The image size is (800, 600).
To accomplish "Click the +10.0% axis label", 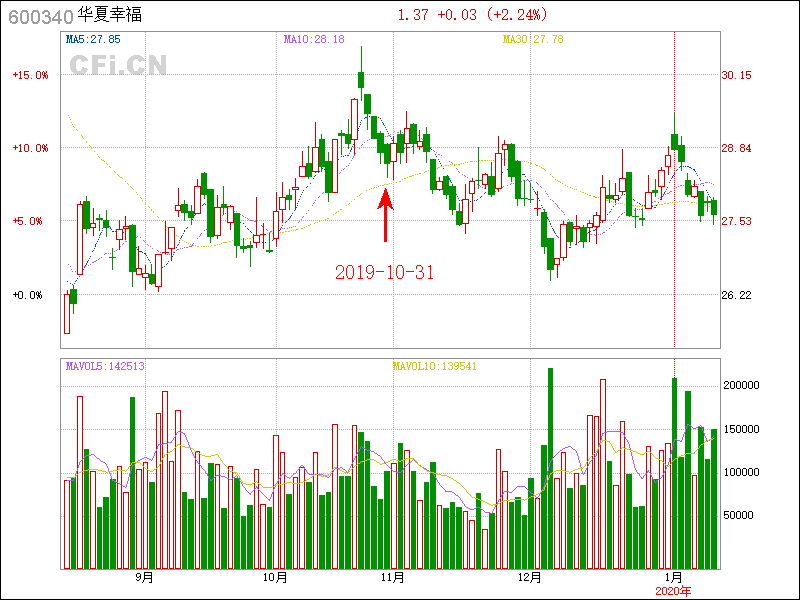I will 30,148.
